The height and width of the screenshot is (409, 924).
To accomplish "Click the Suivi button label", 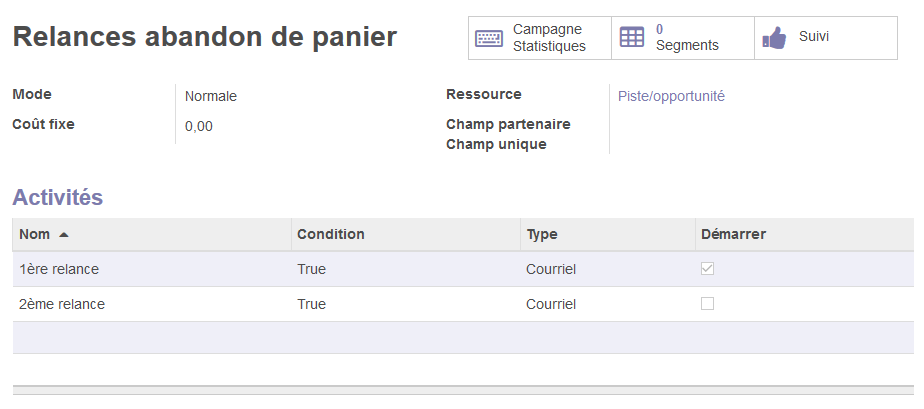I will pos(814,37).
